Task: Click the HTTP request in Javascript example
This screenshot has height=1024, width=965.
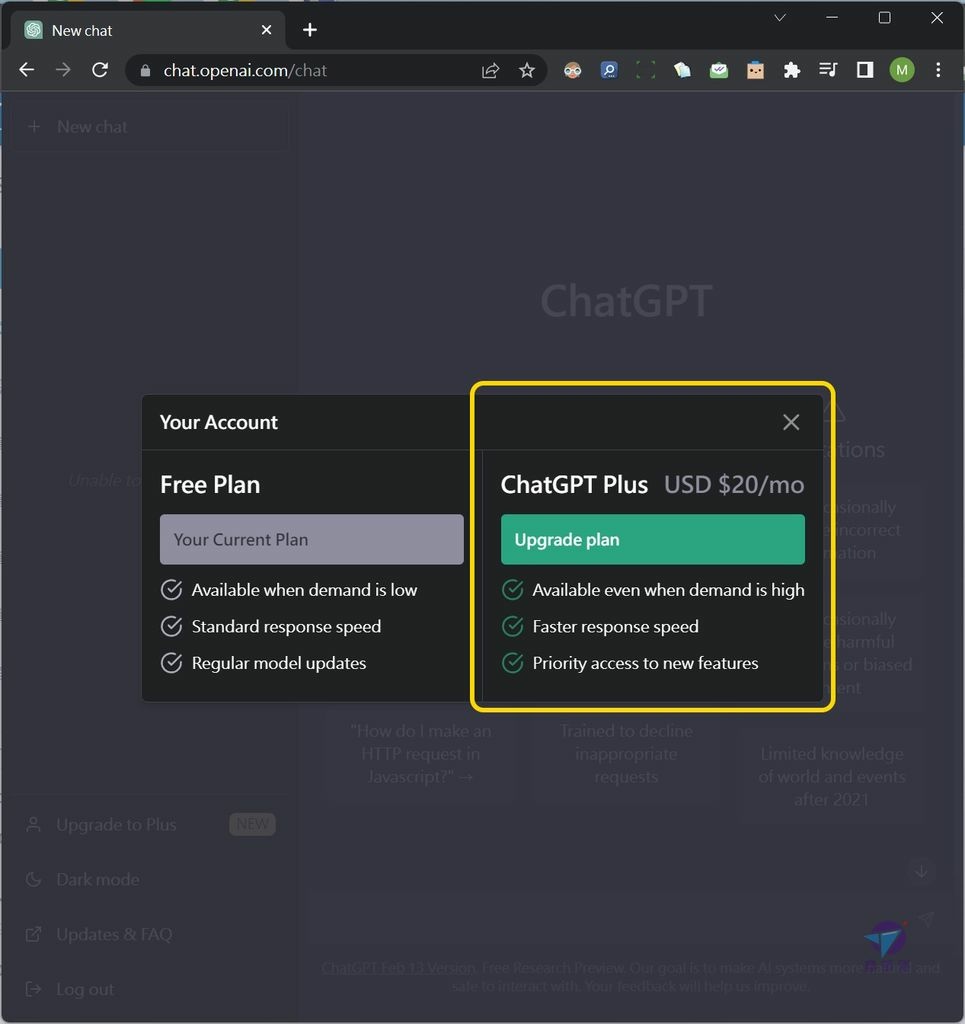Action: (x=420, y=754)
